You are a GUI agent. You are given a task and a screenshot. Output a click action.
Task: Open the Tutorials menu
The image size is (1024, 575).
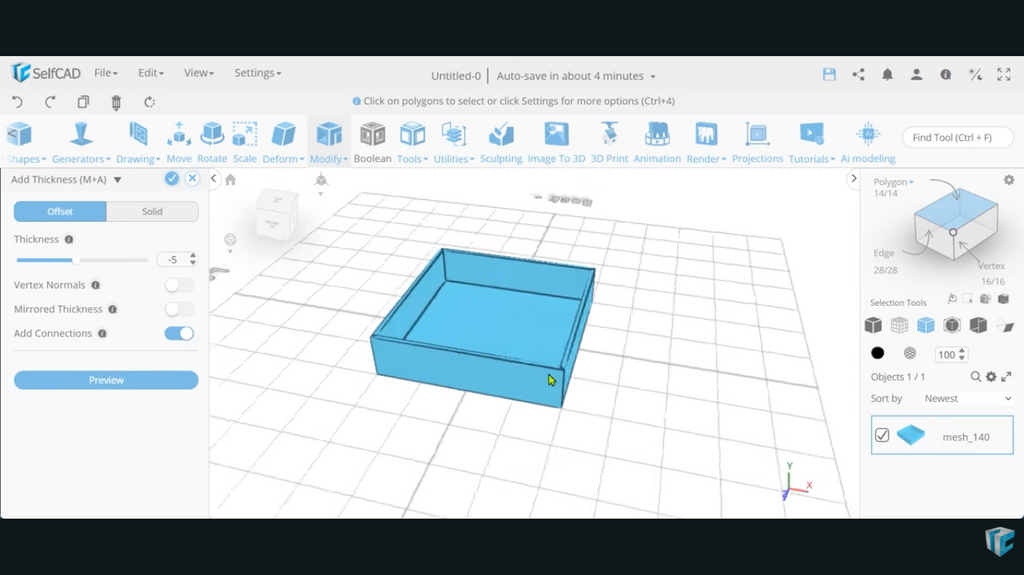point(812,142)
